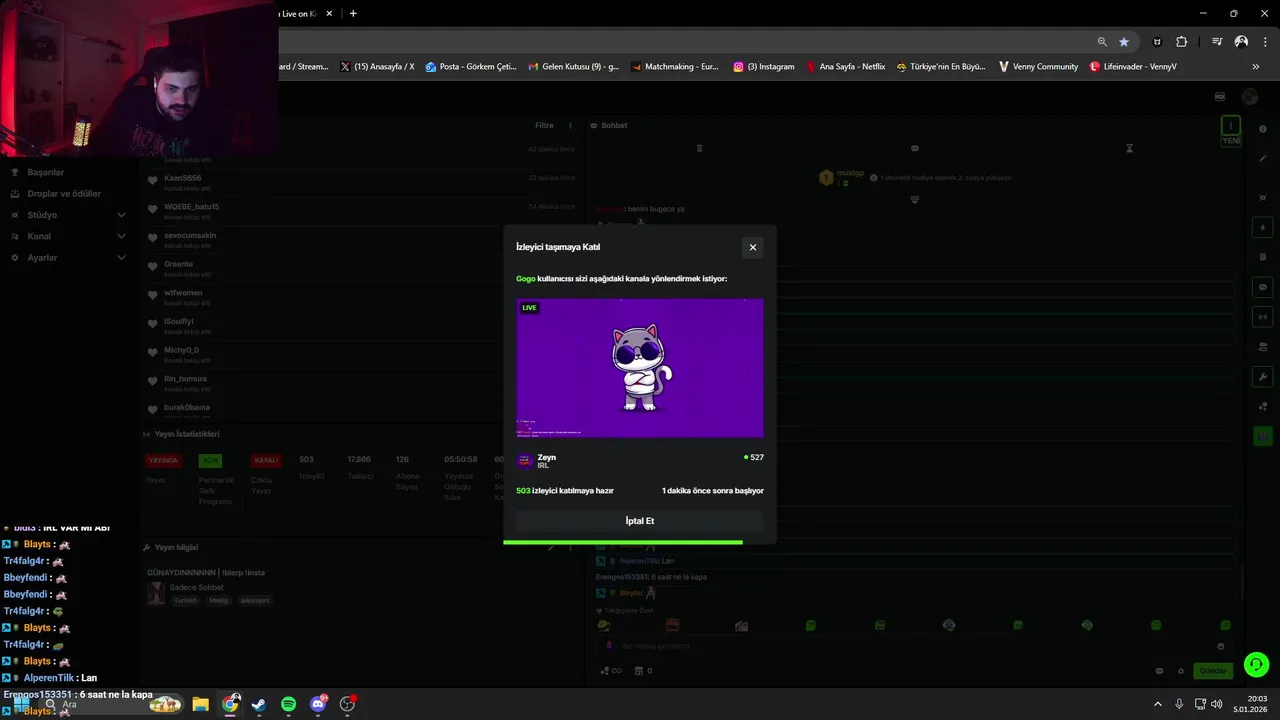Open the (15) Anasayfa / X bookmark
Viewport: 1280px width, 720px height.
point(377,67)
